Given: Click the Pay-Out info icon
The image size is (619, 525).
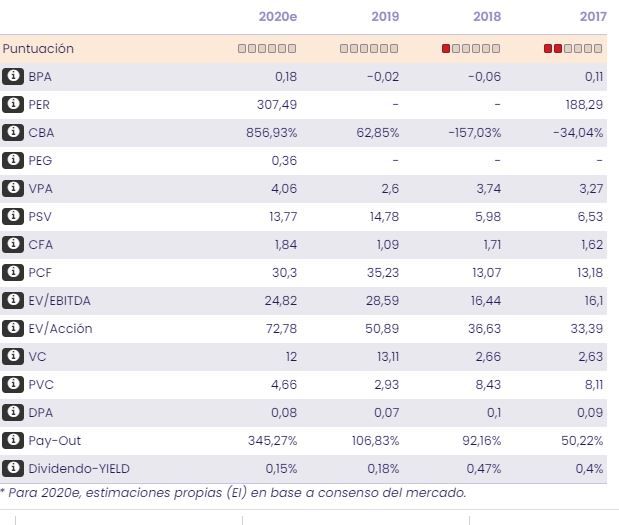Looking at the screenshot, I should click(13, 440).
